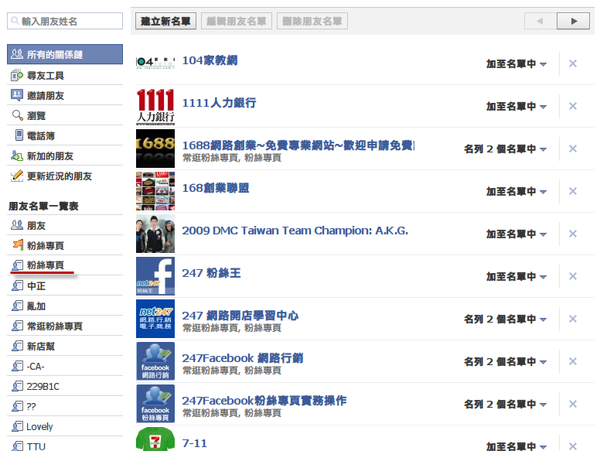Screen dimensions: 600x451
Task: Click the phone icon beside 電話簿
Action: [x=19, y=135]
